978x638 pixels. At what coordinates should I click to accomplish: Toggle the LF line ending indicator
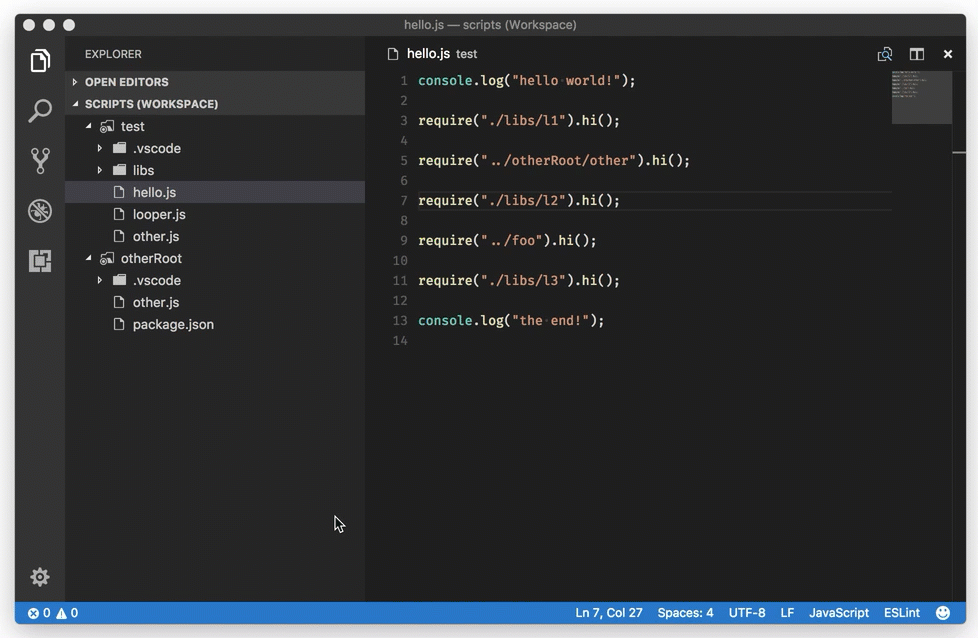click(787, 612)
